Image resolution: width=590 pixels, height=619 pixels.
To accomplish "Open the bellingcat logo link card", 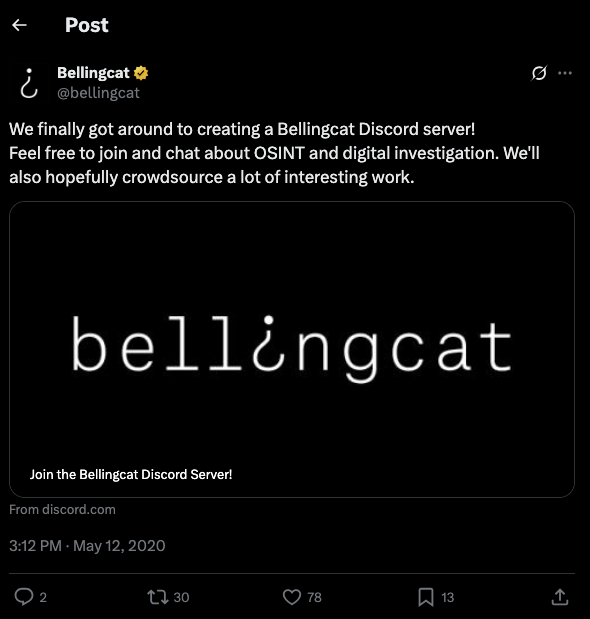I will point(292,349).
